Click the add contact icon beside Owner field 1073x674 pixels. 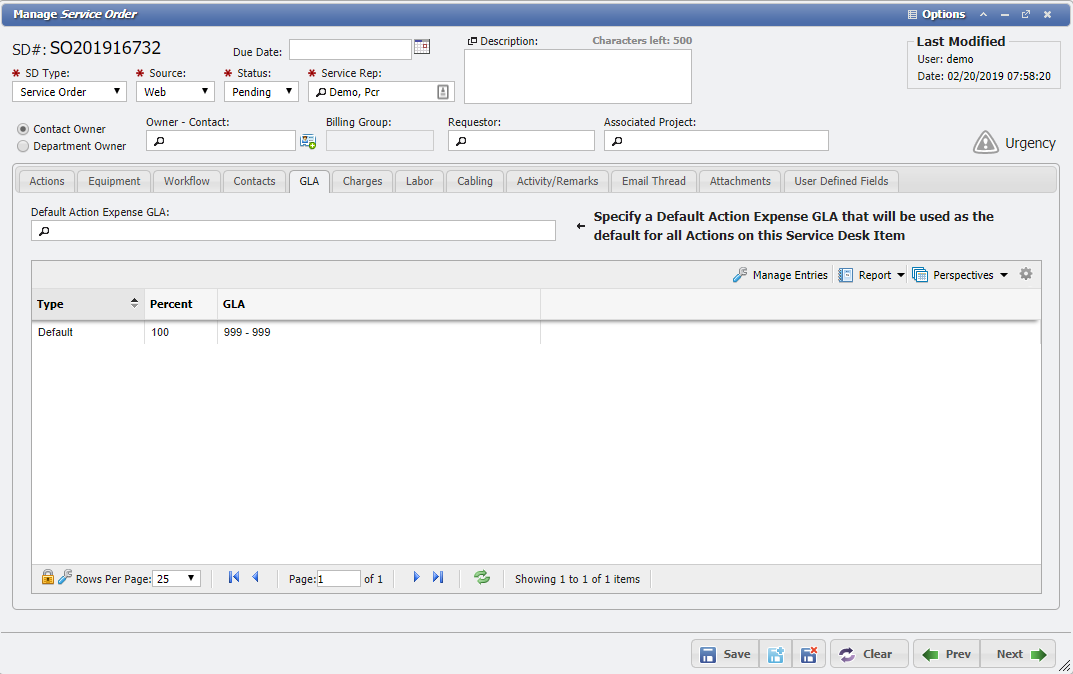click(x=308, y=141)
